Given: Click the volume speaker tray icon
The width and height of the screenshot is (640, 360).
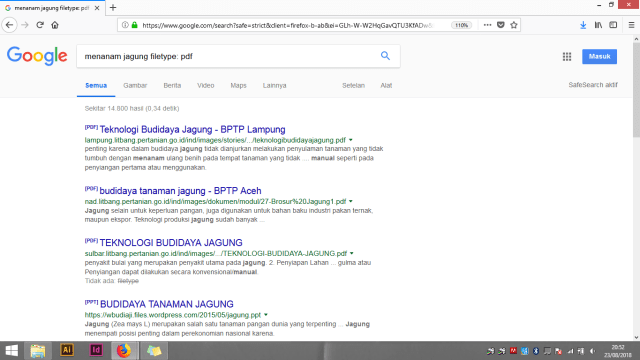Looking at the screenshot, I should pos(592,351).
